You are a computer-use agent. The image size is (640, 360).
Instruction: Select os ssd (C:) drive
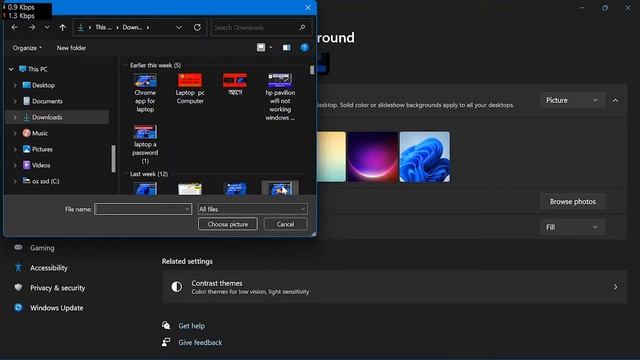click(41, 181)
